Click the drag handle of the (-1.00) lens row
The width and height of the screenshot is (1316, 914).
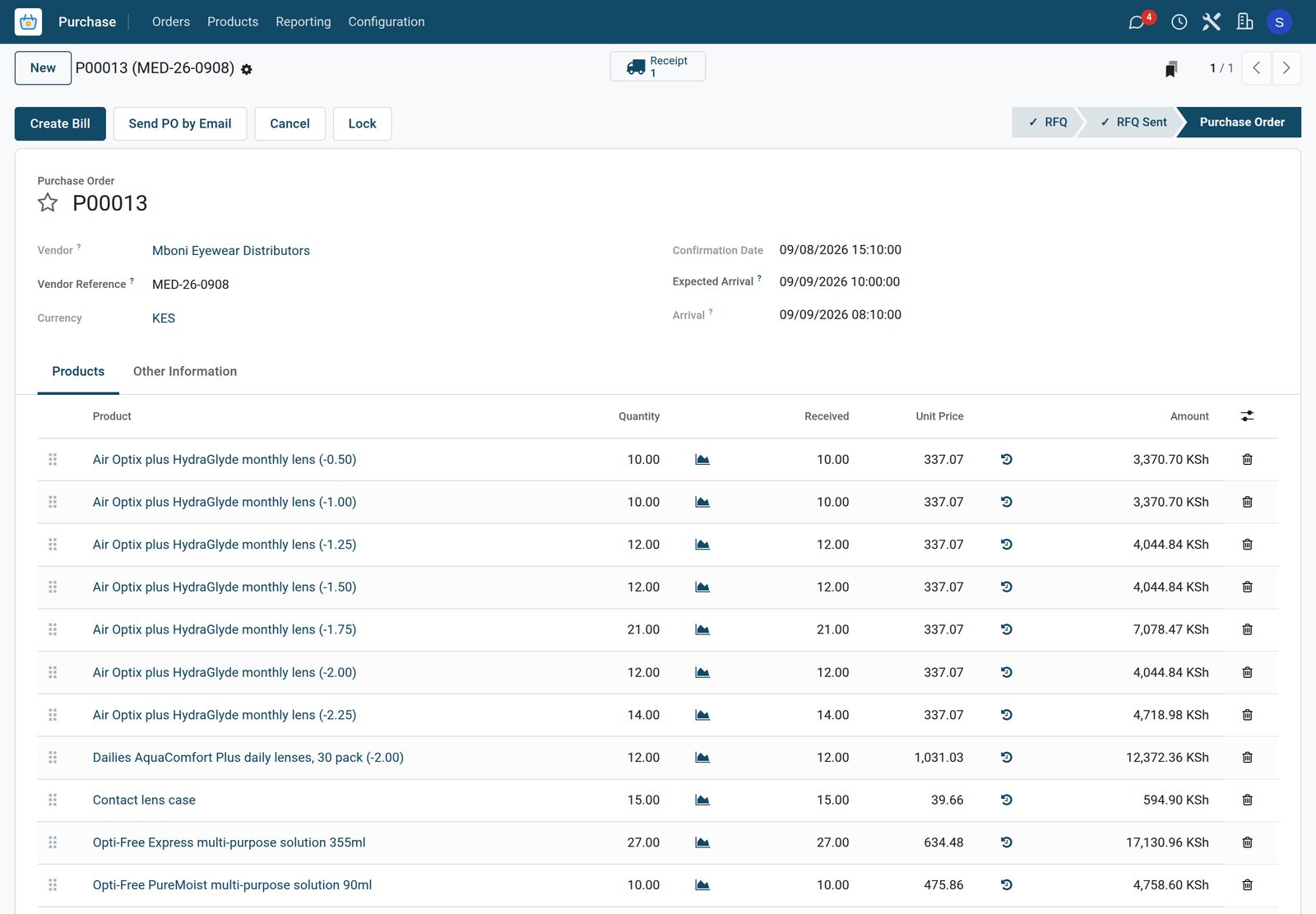click(x=53, y=502)
